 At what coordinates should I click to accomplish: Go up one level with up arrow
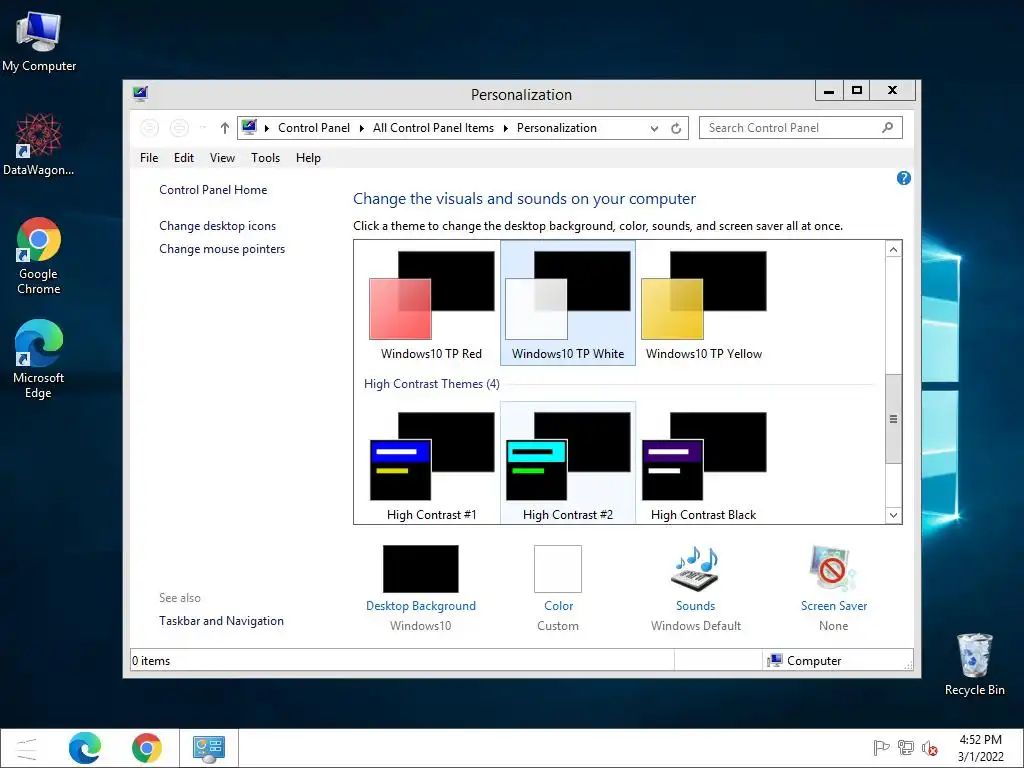point(225,128)
